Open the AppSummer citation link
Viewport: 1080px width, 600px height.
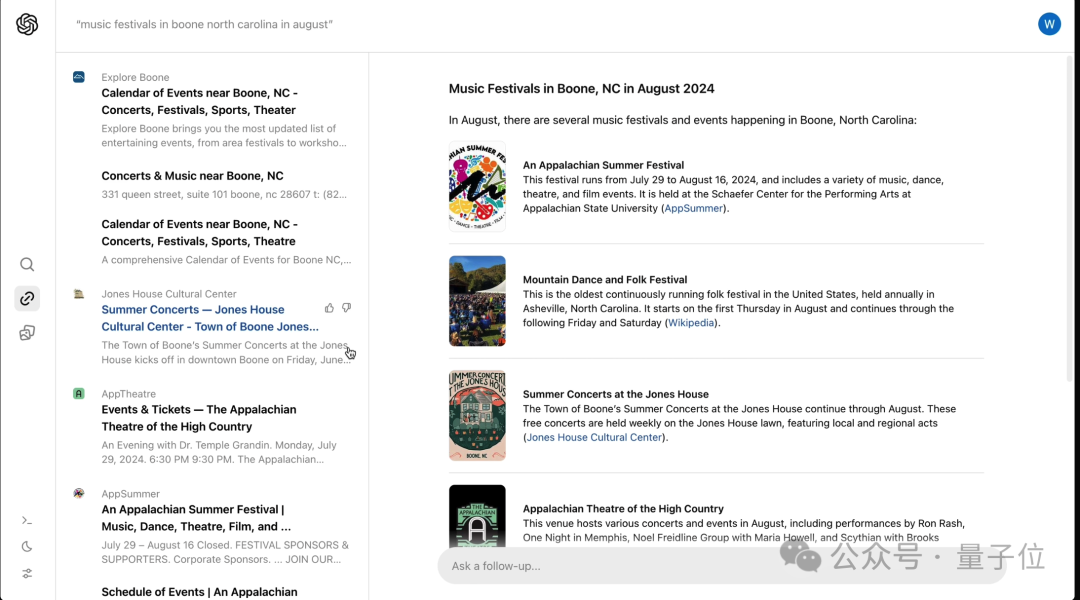[694, 209]
